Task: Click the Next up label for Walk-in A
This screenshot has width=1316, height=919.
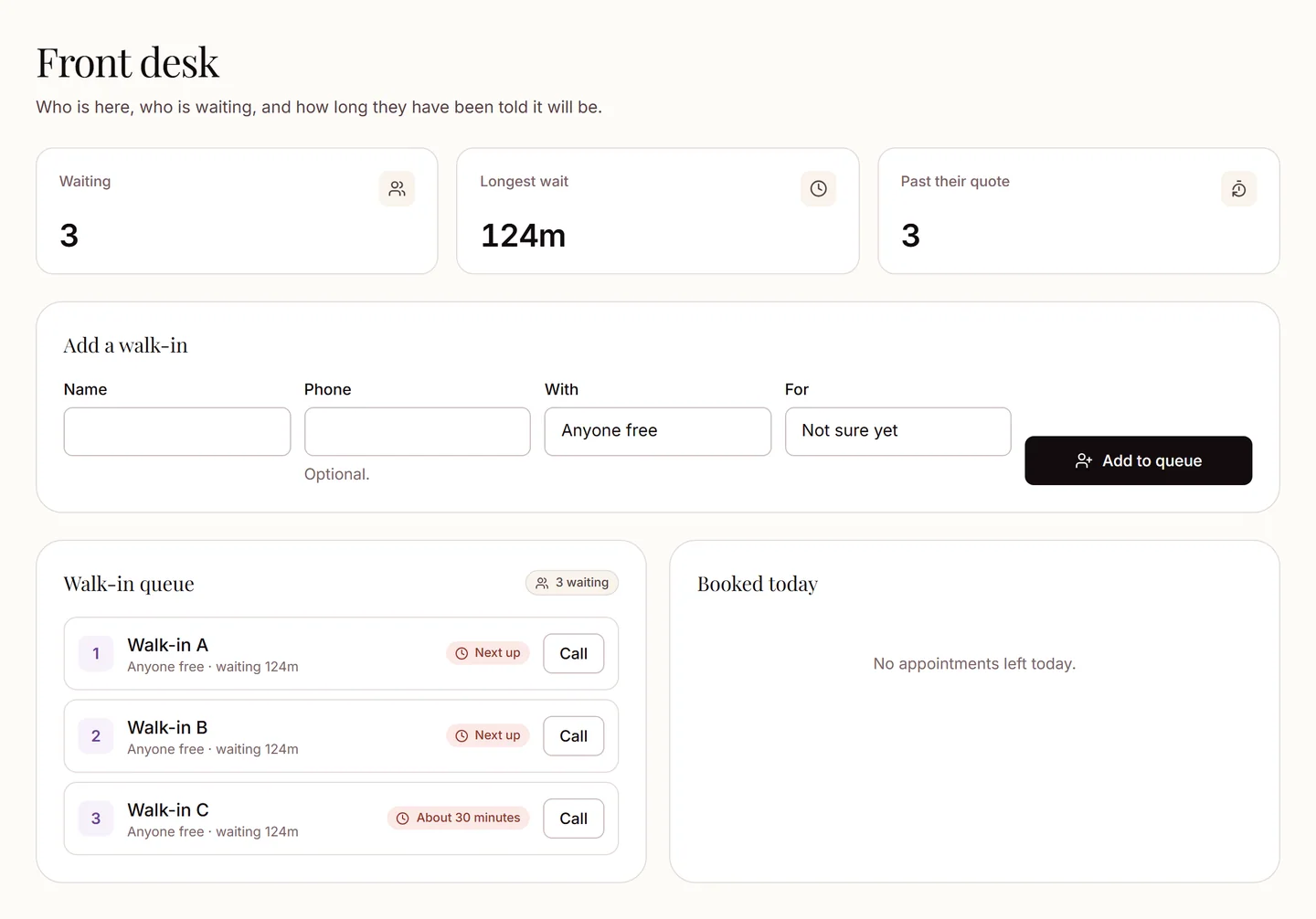Action: pos(497,652)
